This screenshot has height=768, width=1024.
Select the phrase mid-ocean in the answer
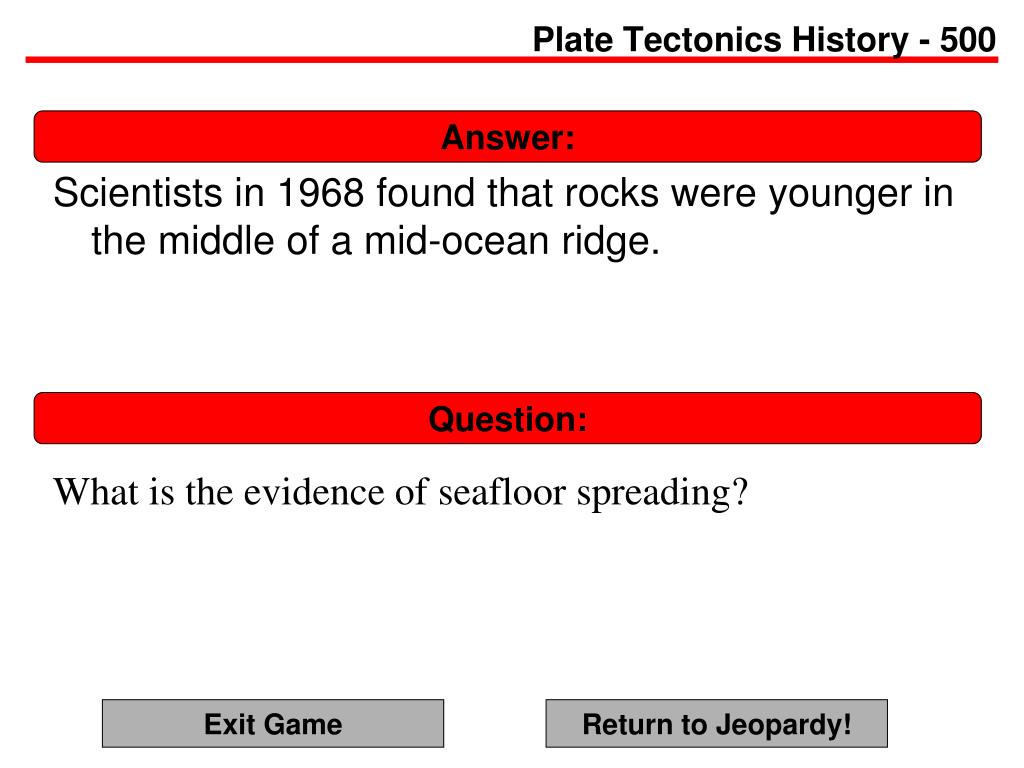(x=457, y=241)
